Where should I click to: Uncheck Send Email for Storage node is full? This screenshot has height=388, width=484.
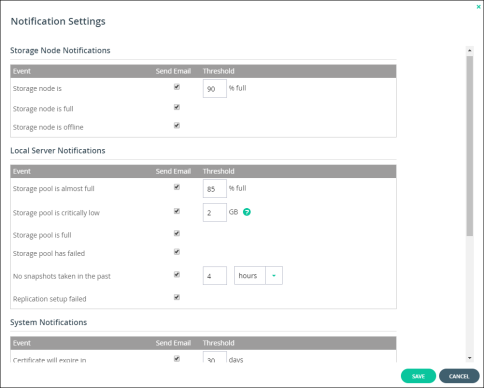click(x=177, y=107)
